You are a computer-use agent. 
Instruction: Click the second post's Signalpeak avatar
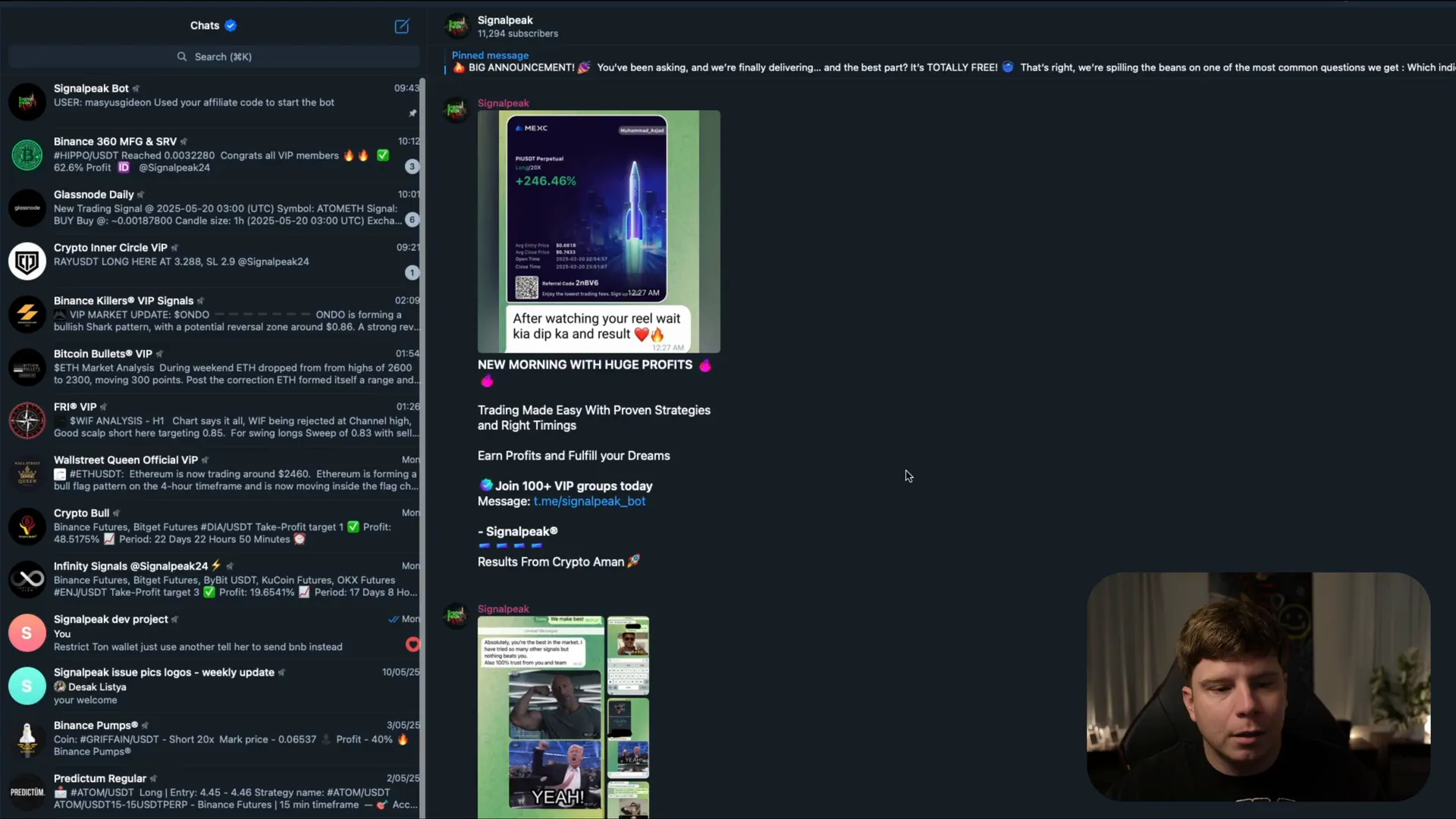[x=457, y=616]
